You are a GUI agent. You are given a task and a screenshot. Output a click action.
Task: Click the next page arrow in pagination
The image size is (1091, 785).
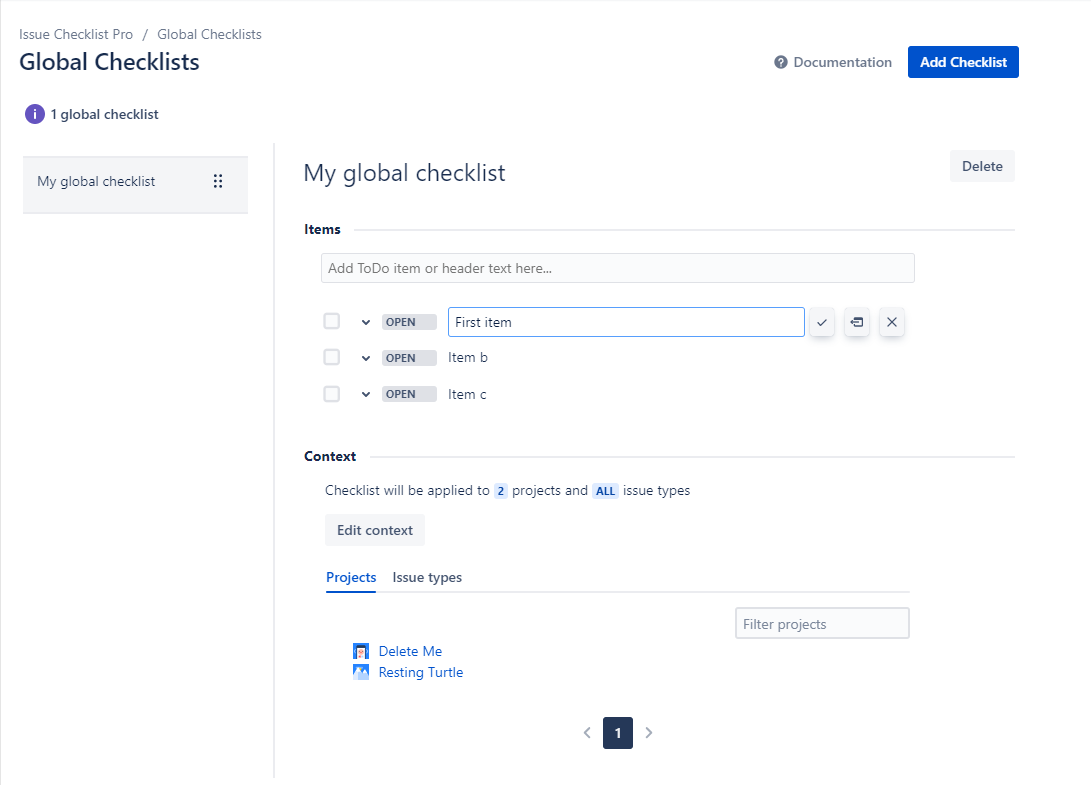click(648, 733)
